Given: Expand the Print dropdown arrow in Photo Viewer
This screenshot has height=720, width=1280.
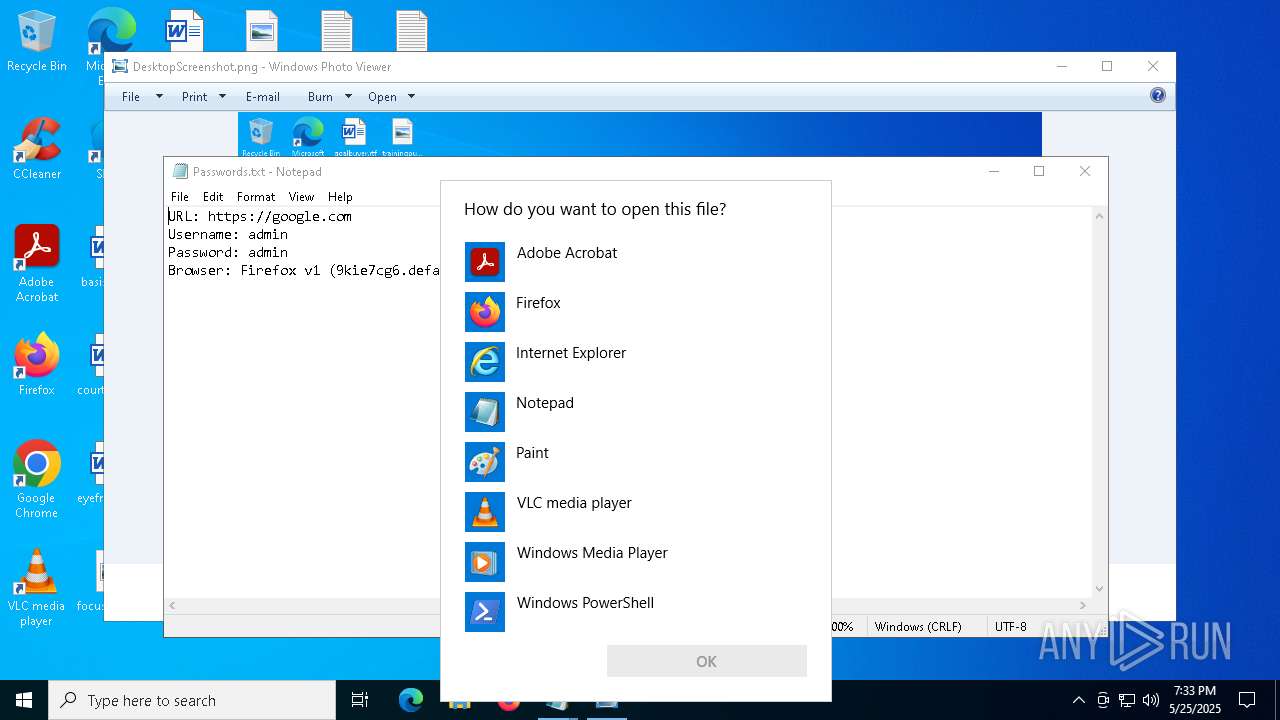Looking at the screenshot, I should [222, 97].
